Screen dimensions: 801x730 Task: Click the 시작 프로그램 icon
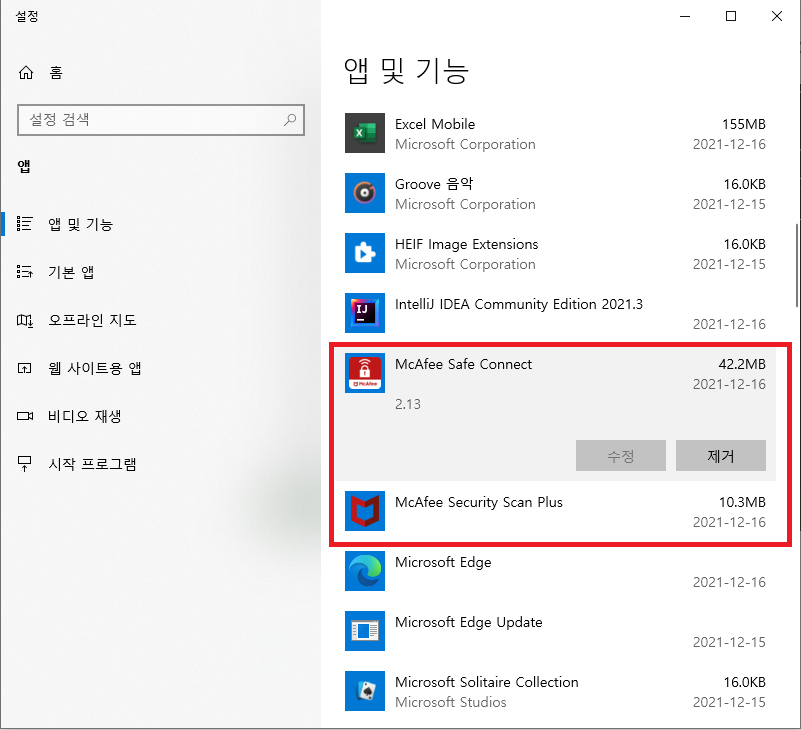tap(25, 464)
